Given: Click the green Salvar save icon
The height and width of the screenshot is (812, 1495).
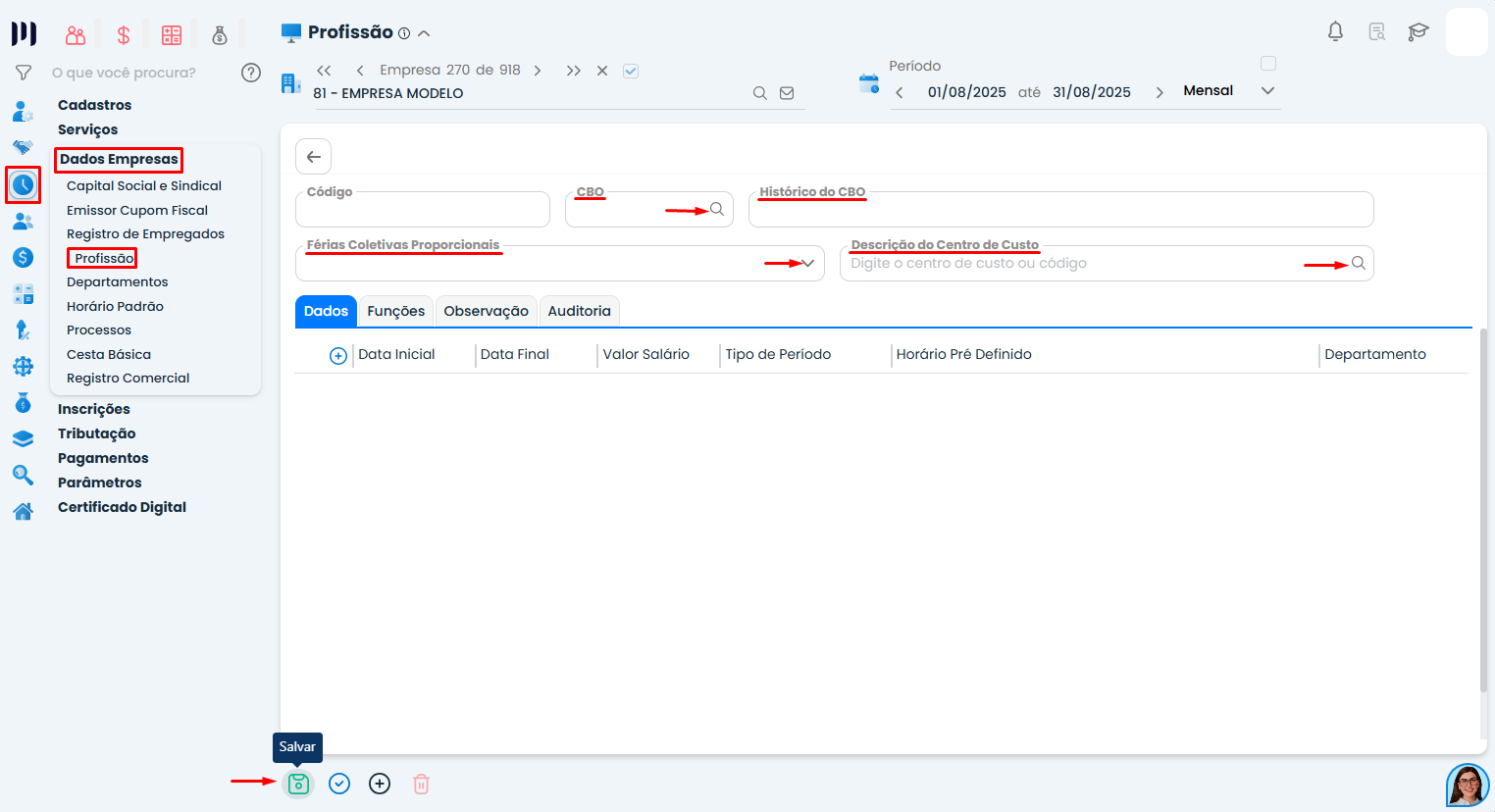Looking at the screenshot, I should click(x=298, y=784).
